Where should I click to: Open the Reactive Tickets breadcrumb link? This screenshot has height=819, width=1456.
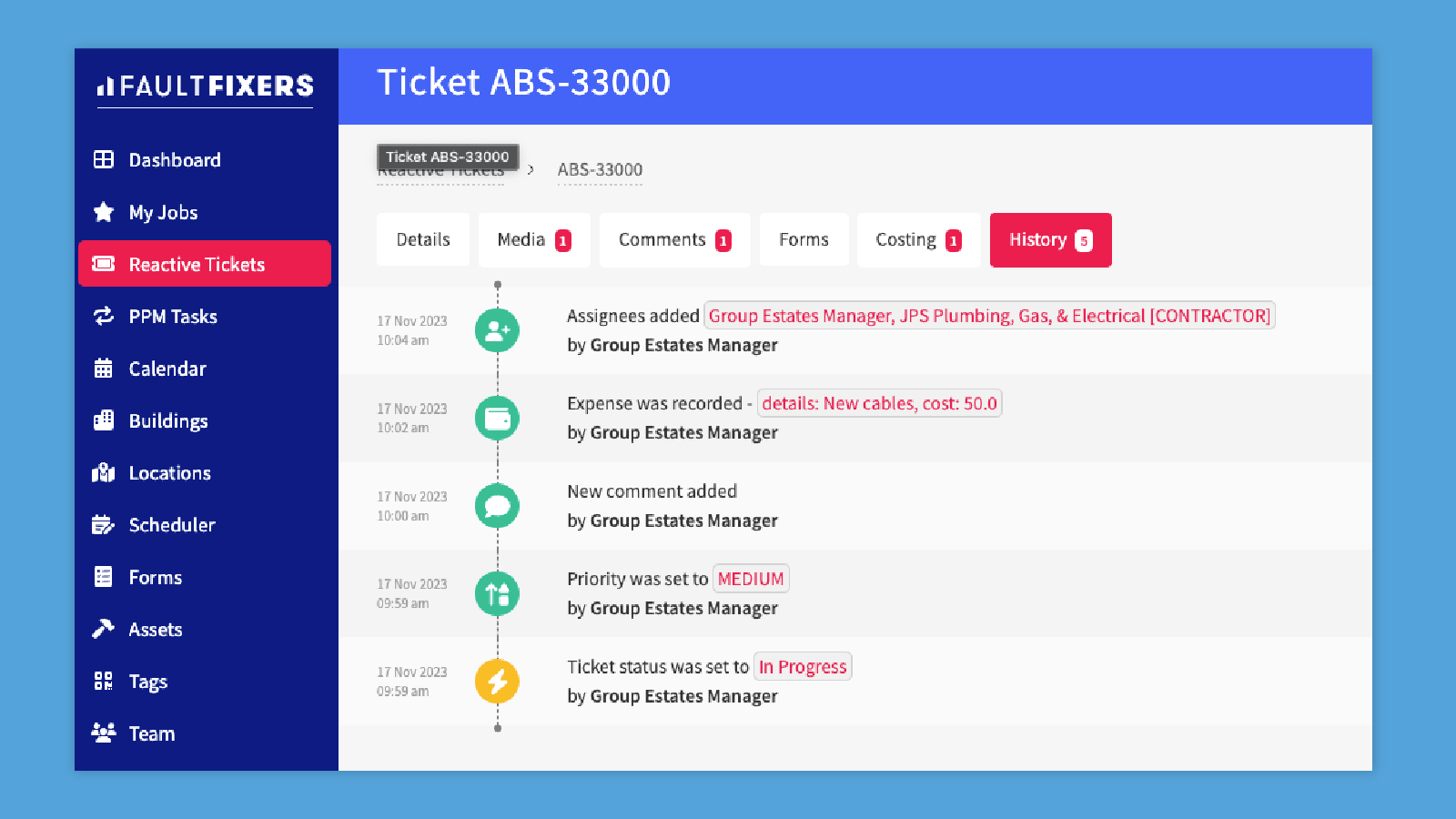pos(440,171)
